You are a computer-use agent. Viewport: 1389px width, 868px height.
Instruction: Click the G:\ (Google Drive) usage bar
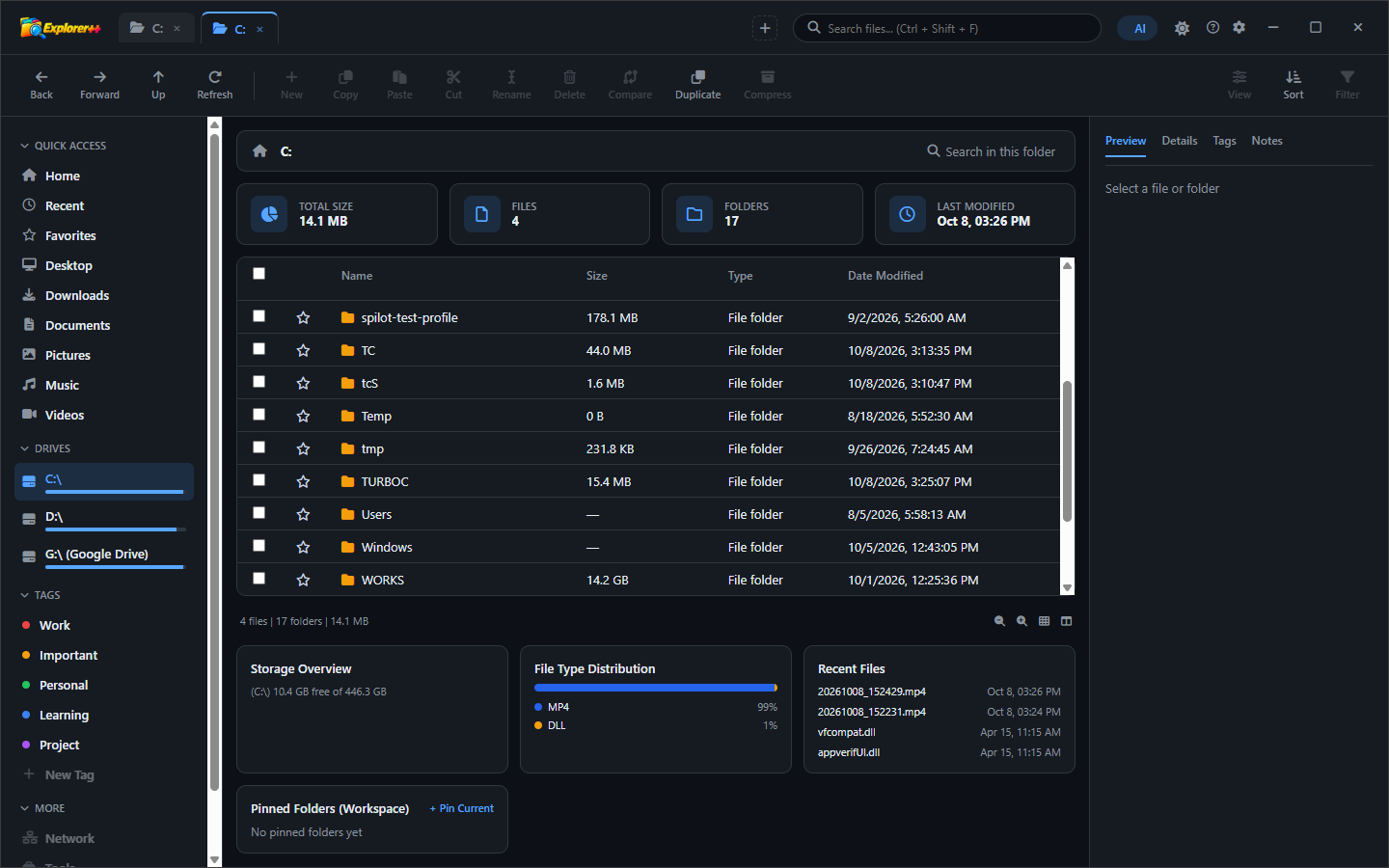tap(114, 567)
